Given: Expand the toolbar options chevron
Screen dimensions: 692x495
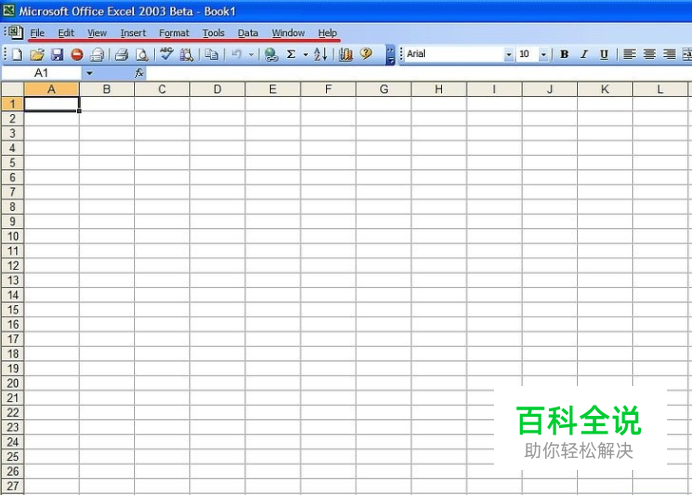Looking at the screenshot, I should 391,55.
